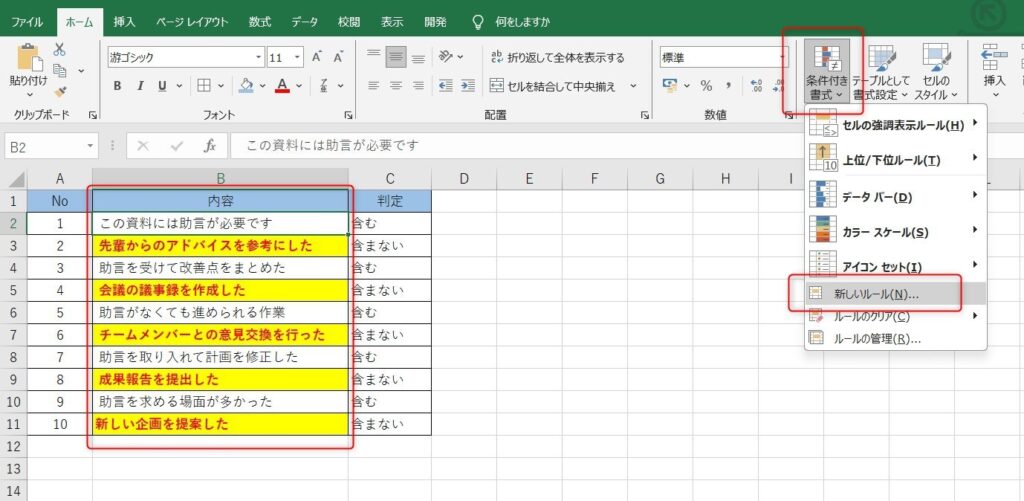Viewport: 1024px width, 501px height.
Task: Toggle middle vertical alignment
Action: (396, 57)
